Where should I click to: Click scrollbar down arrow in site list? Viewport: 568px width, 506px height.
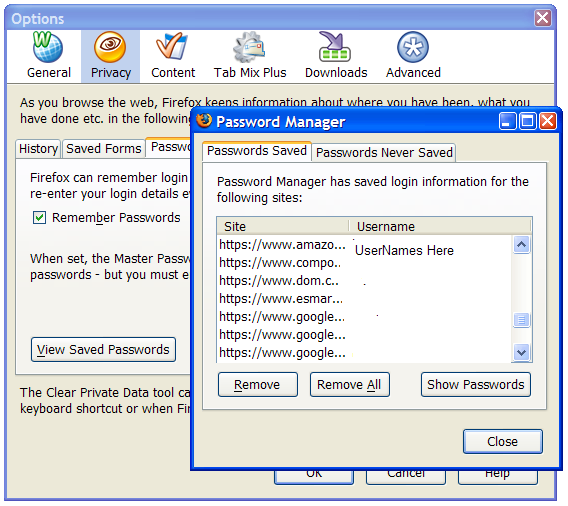[x=522, y=352]
